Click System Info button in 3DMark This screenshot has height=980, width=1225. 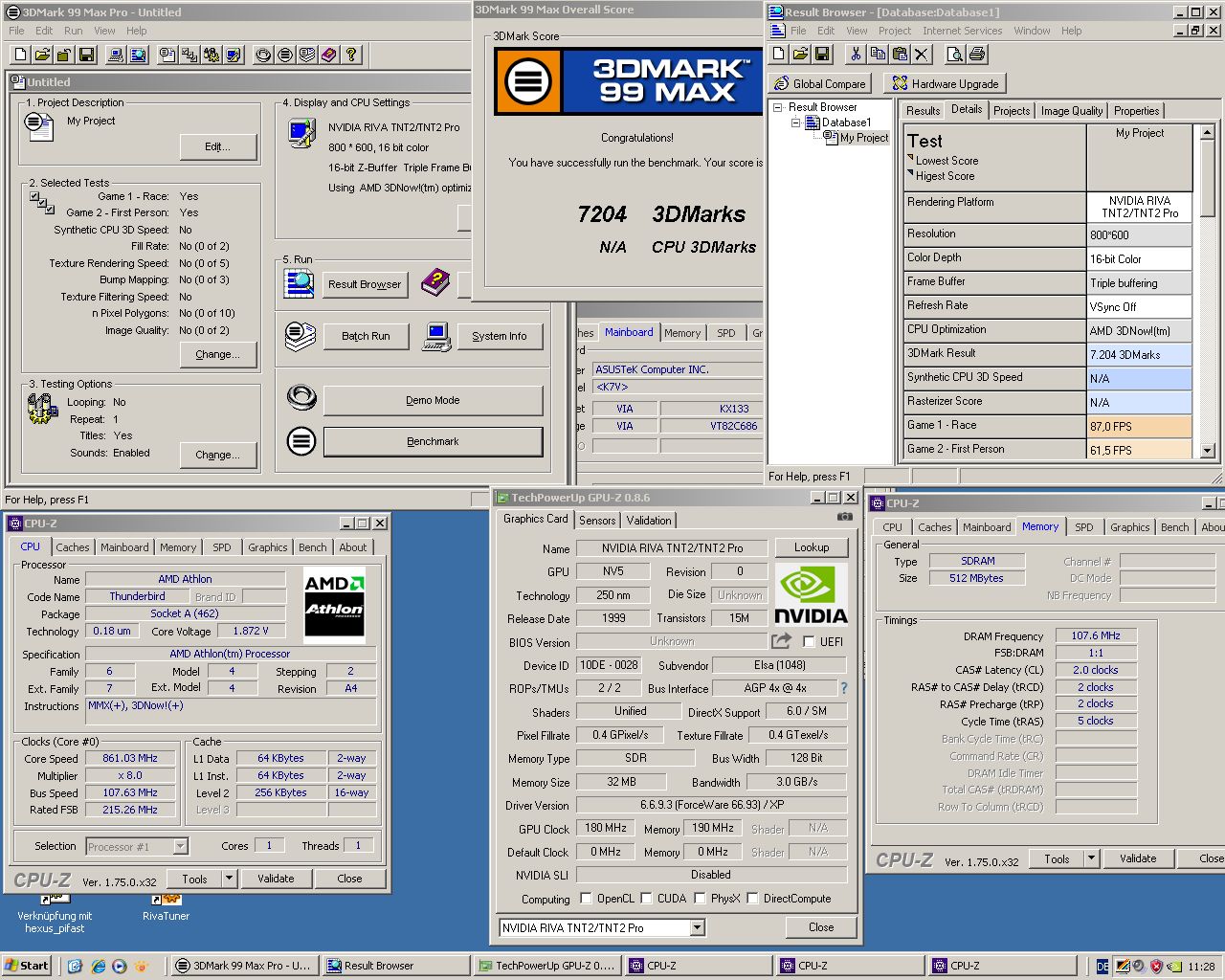tap(499, 336)
